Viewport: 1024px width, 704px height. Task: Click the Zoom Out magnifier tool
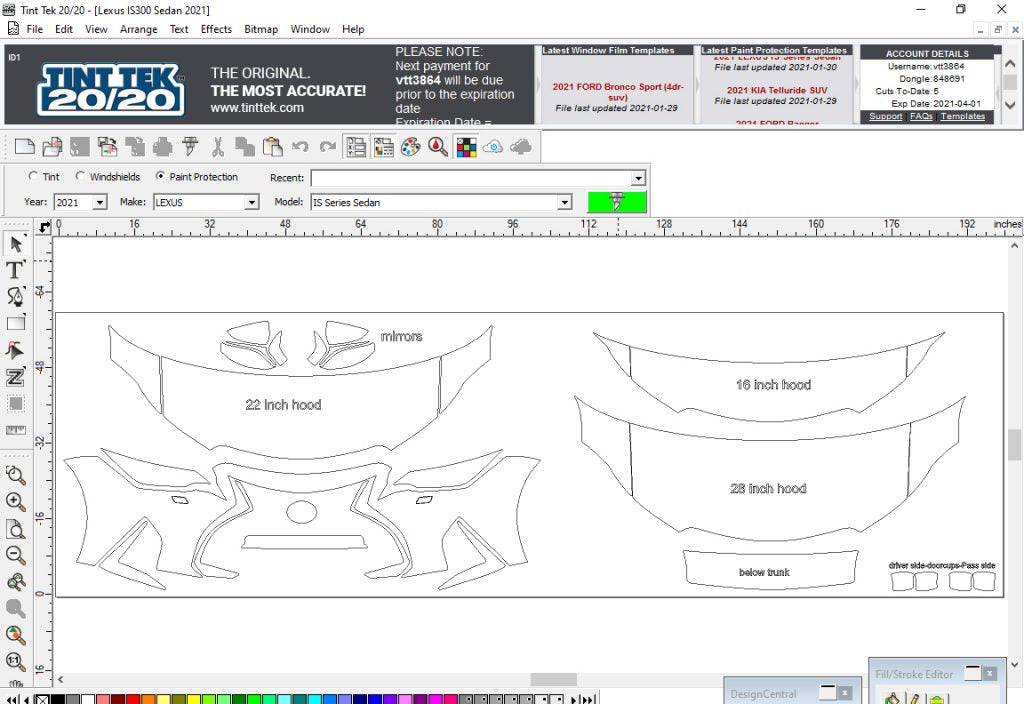coord(16,555)
